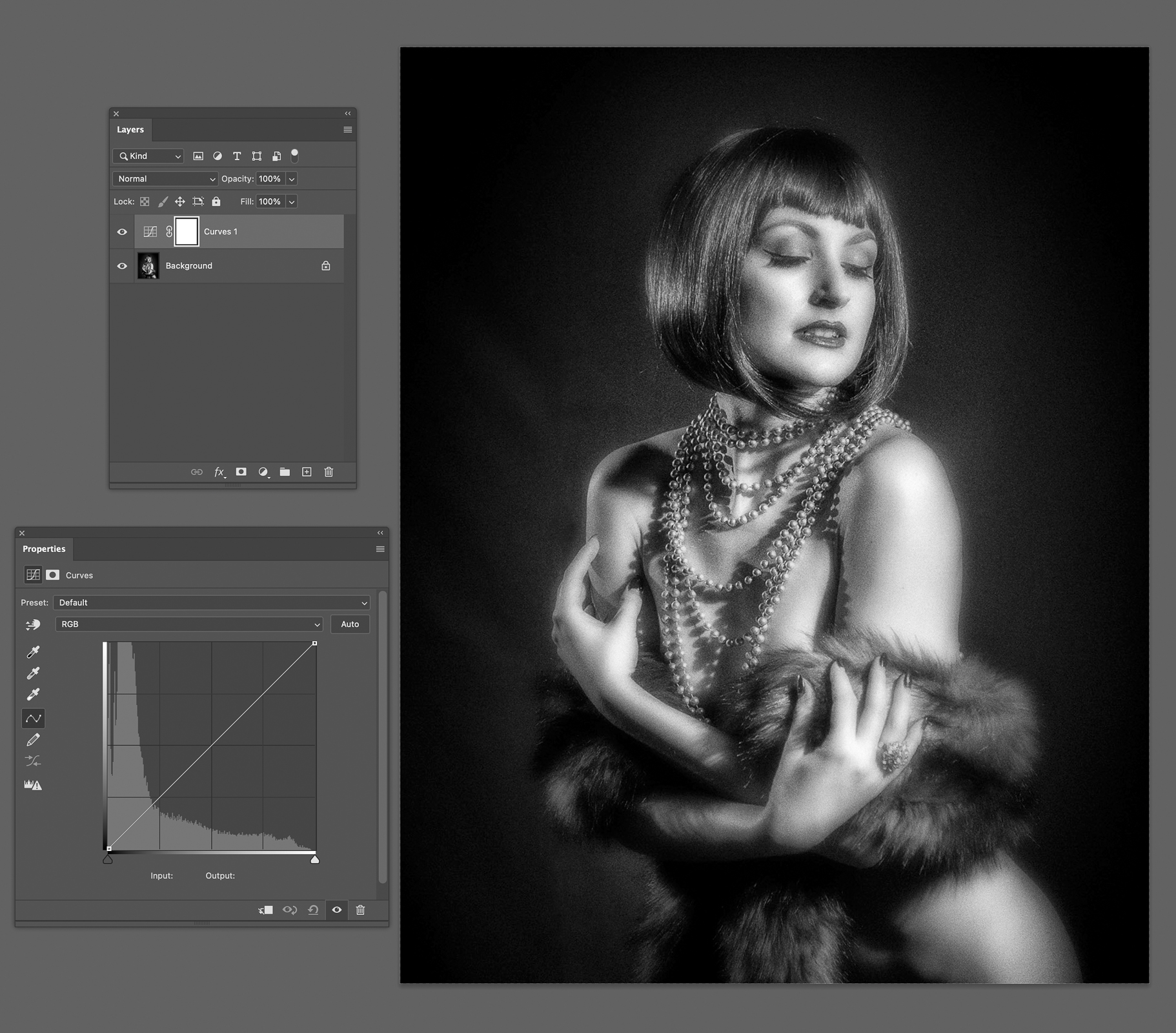Create a new layer with the plus icon
This screenshot has height=1033, width=1176.
click(x=307, y=472)
